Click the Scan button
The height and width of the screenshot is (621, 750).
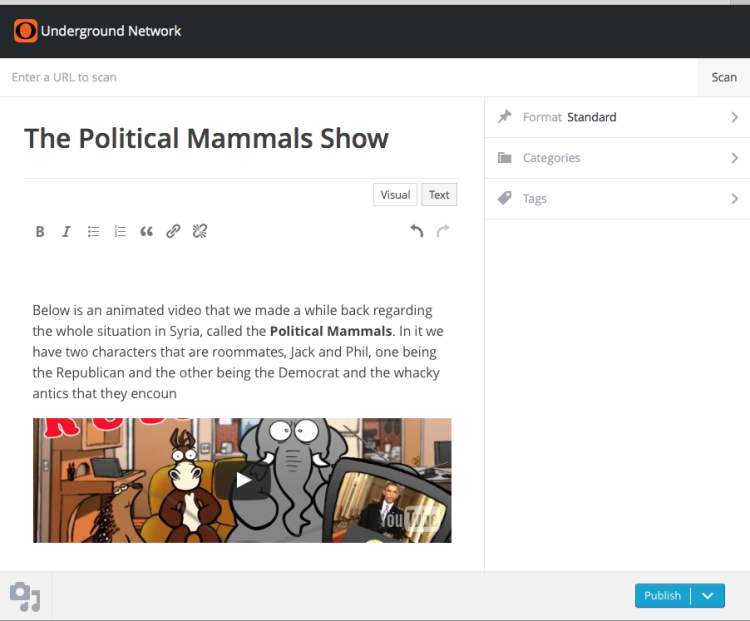pyautogui.click(x=724, y=78)
